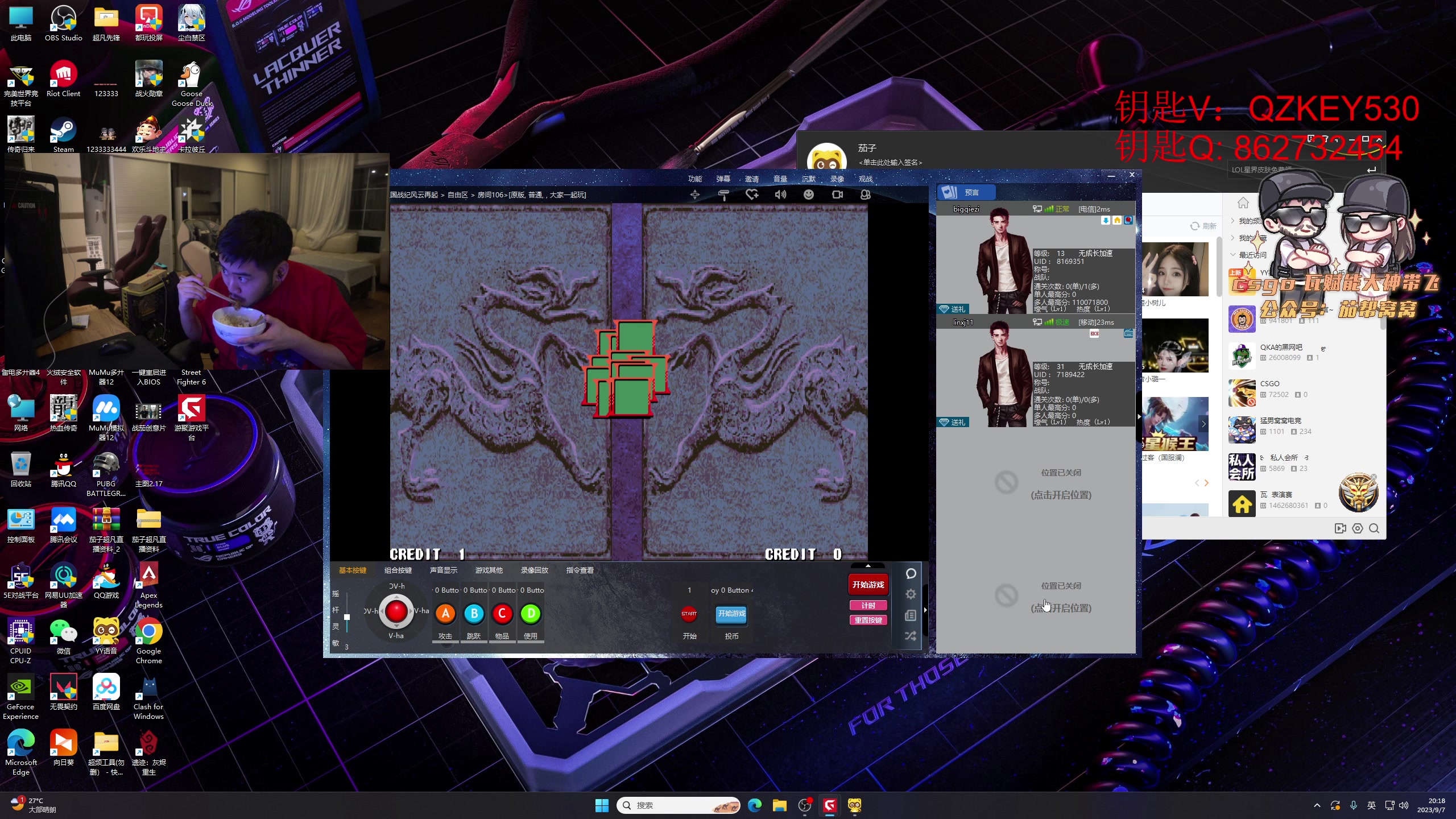This screenshot has width=1456, height=819.
Task: Click the 功能 crosshair toolbar icon
Action: coord(695,195)
